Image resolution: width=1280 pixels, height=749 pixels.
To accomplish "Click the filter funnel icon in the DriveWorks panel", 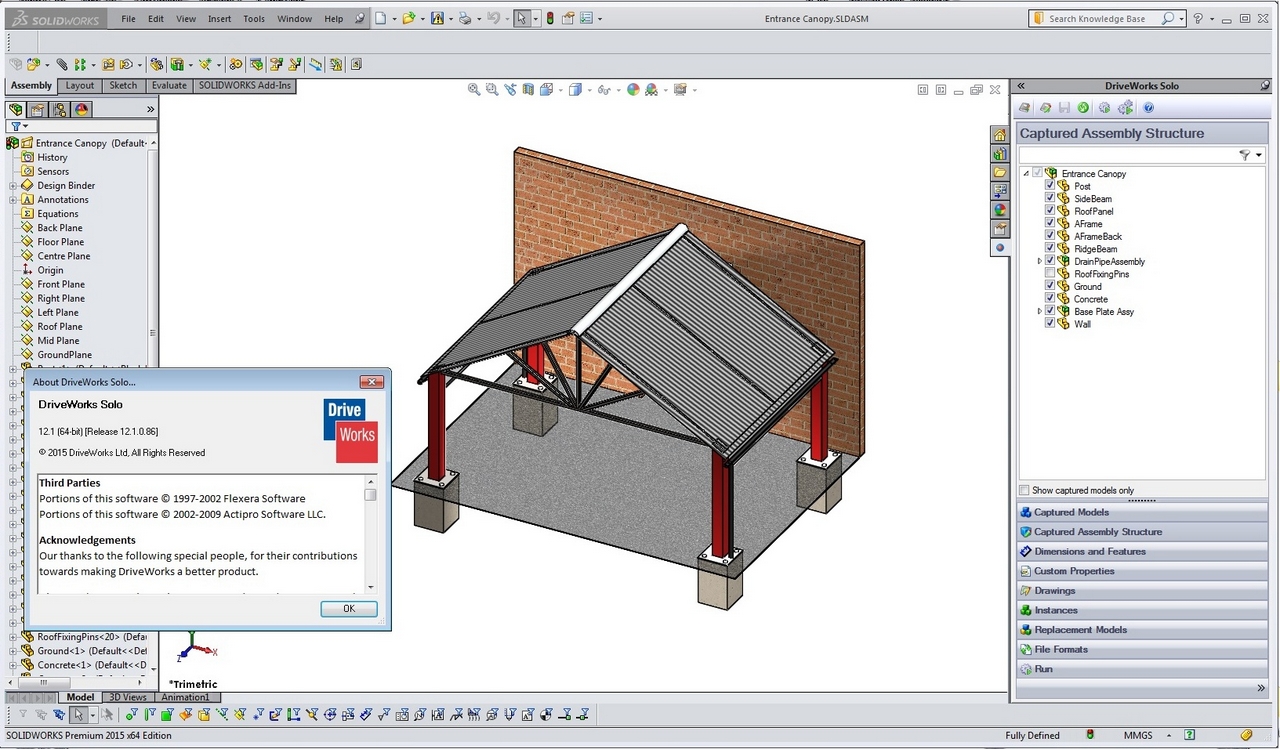I will [1244, 155].
